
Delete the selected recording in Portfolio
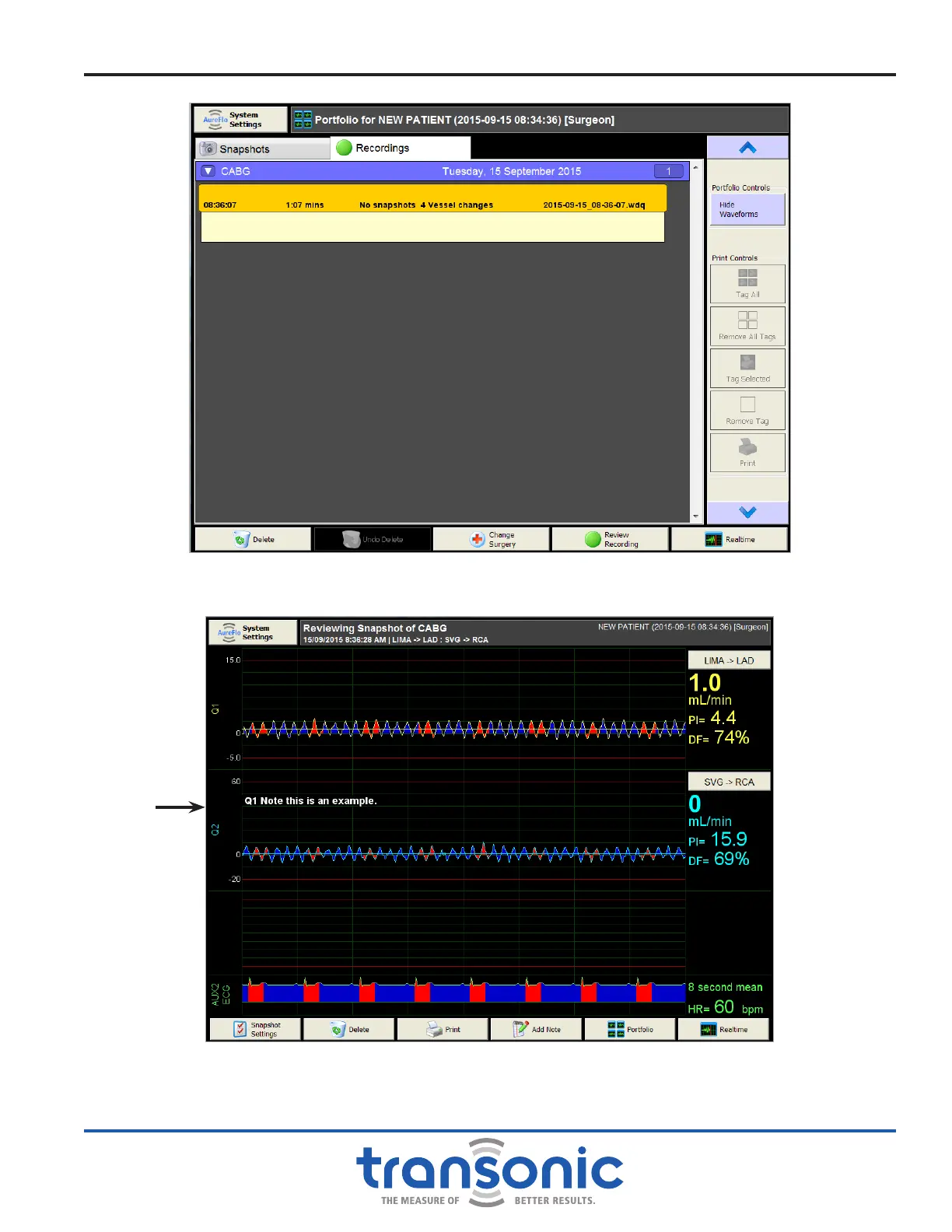(x=253, y=539)
